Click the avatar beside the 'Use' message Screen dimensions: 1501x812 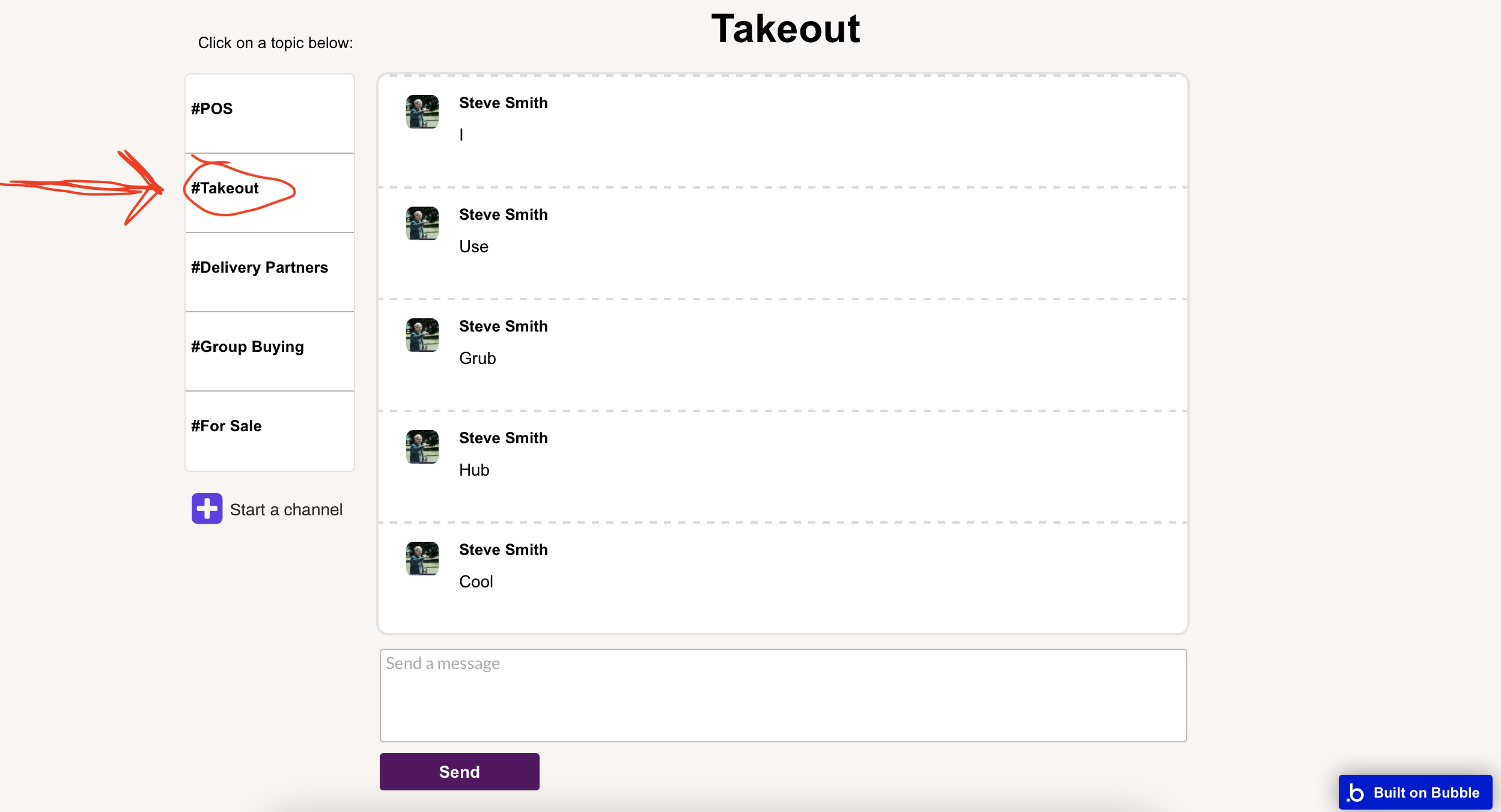422,223
